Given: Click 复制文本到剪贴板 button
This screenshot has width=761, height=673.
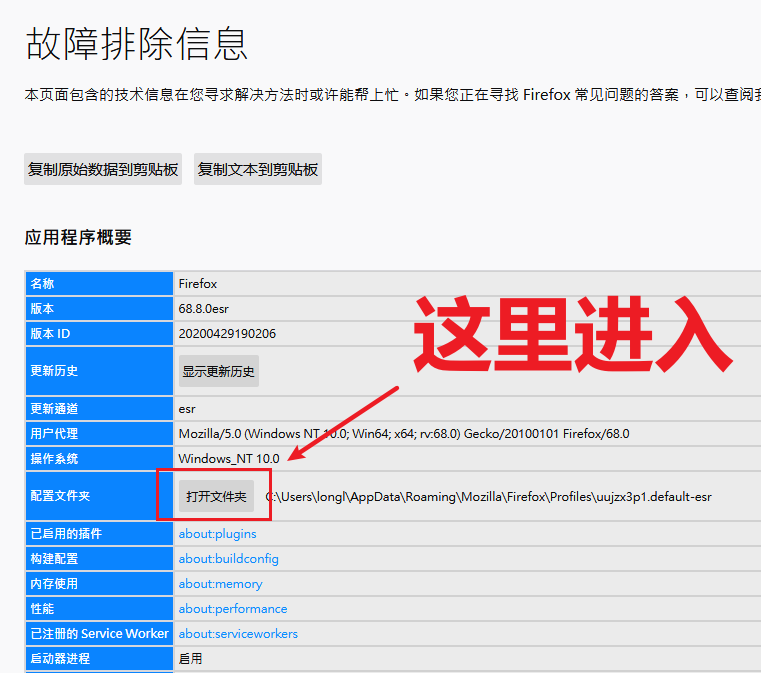Looking at the screenshot, I should click(x=258, y=169).
